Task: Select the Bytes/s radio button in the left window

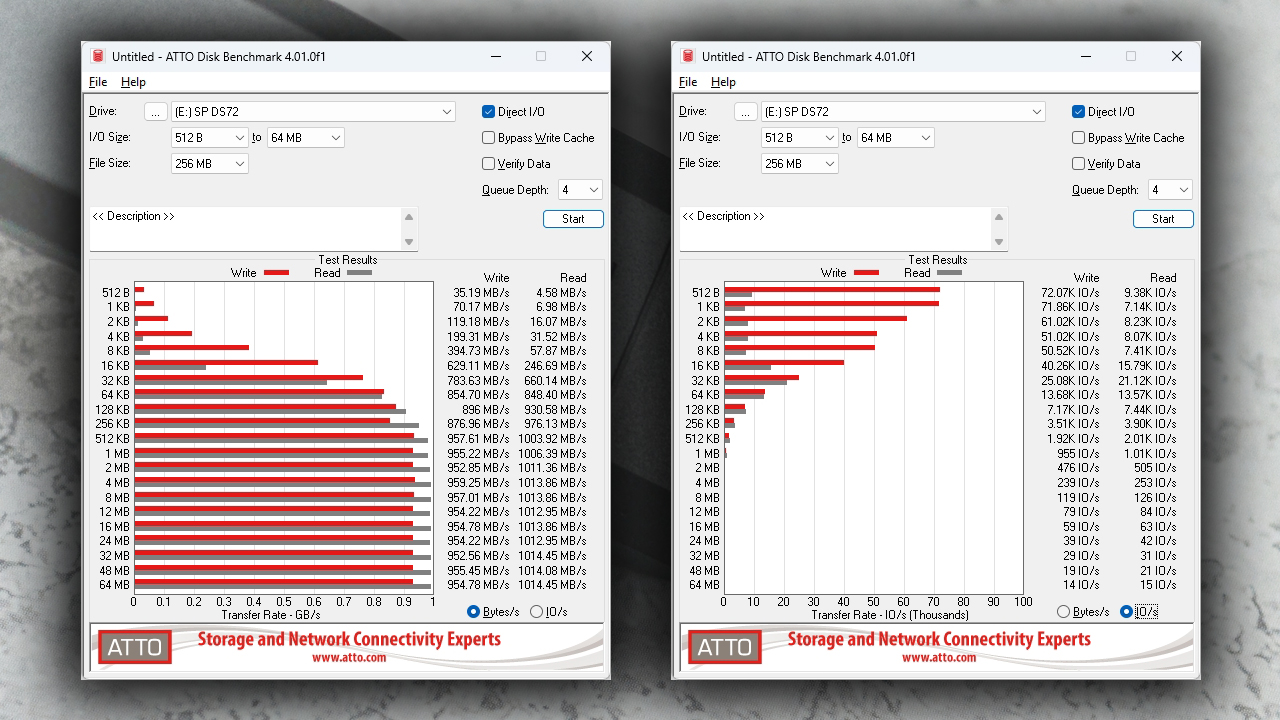Action: click(474, 612)
